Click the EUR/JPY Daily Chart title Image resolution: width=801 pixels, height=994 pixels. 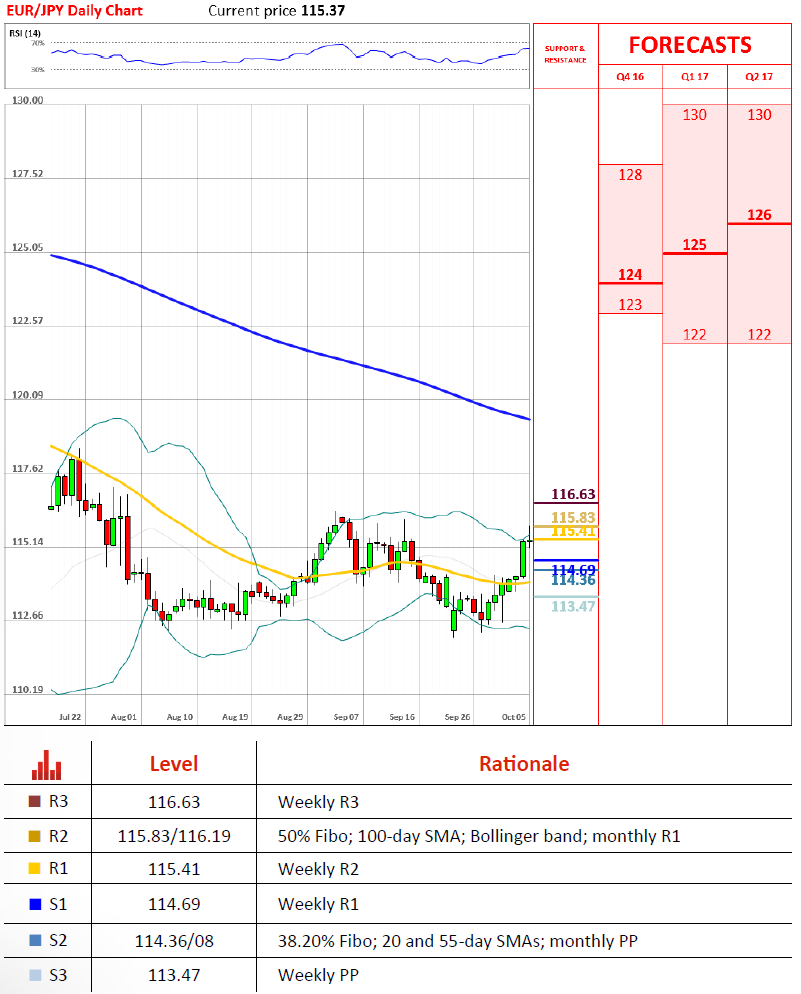[x=75, y=11]
